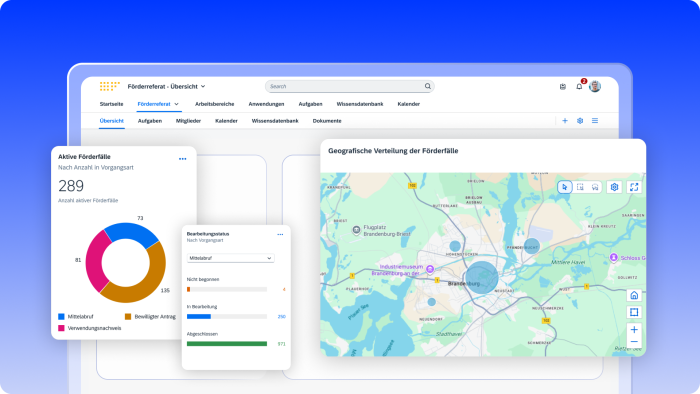700x394 pixels.
Task: Click the Abgeschlossen progress bar
Action: pos(227,344)
